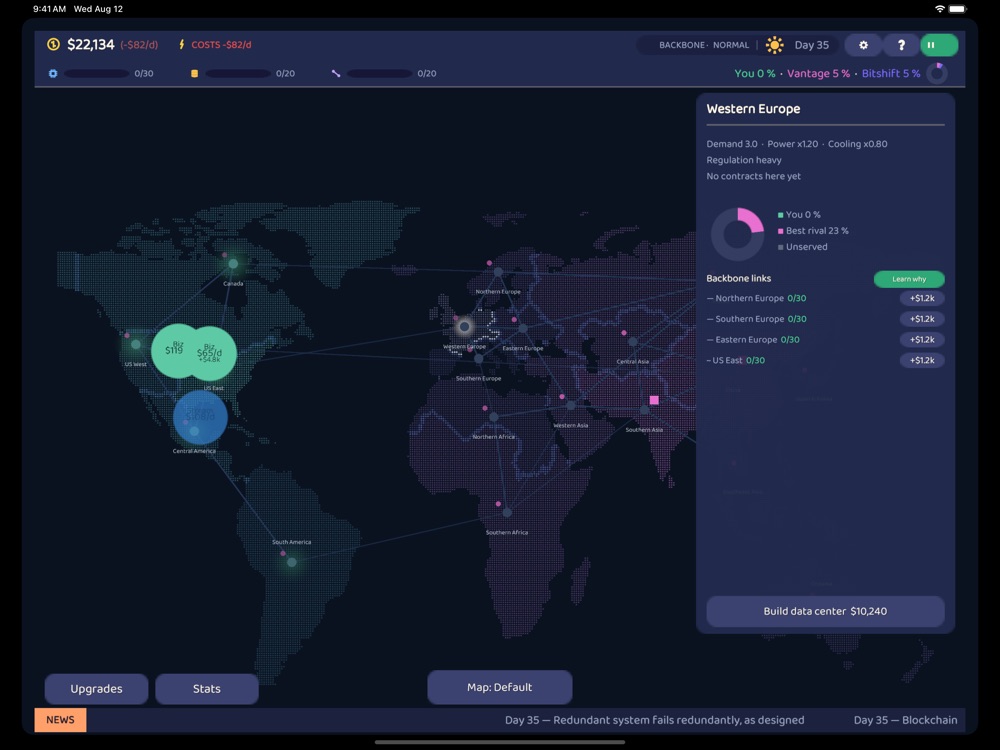Image resolution: width=1000 pixels, height=750 pixels.
Task: Select the Western Asia node
Action: pos(571,406)
